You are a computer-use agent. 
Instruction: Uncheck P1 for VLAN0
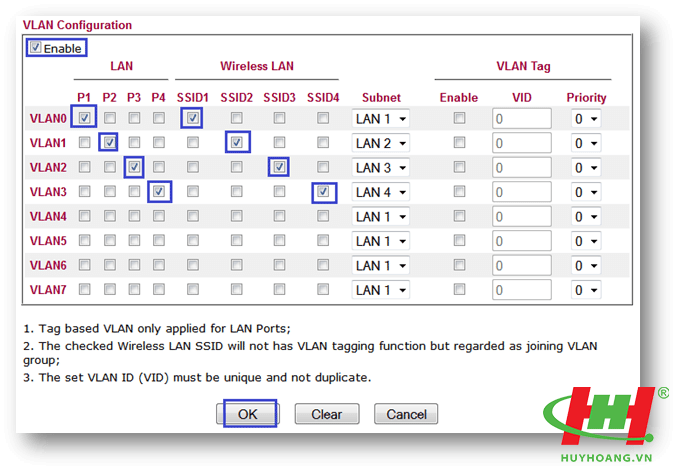[x=85, y=118]
